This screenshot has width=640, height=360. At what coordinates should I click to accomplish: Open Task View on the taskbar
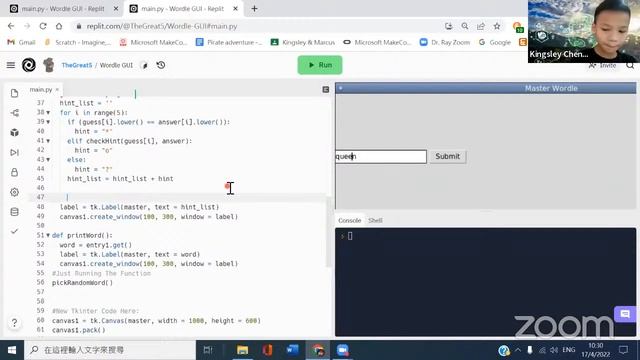(x=208, y=350)
